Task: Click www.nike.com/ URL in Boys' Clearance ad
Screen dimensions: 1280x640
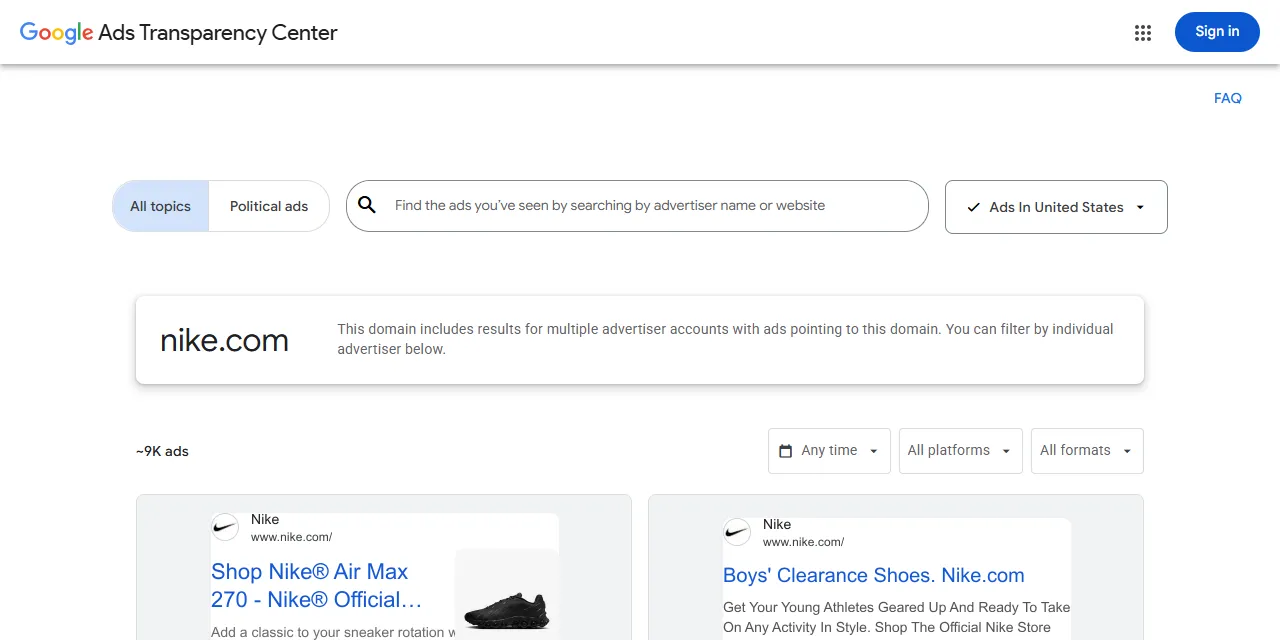Action: tap(803, 542)
